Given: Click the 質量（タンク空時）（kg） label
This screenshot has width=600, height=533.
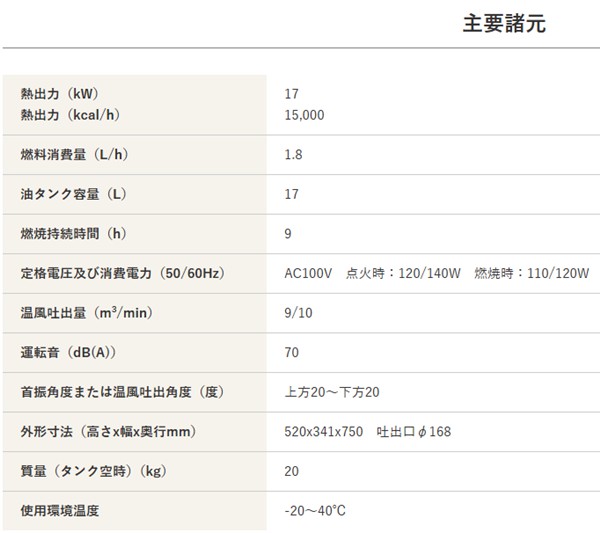Looking at the screenshot, I should [92, 471].
